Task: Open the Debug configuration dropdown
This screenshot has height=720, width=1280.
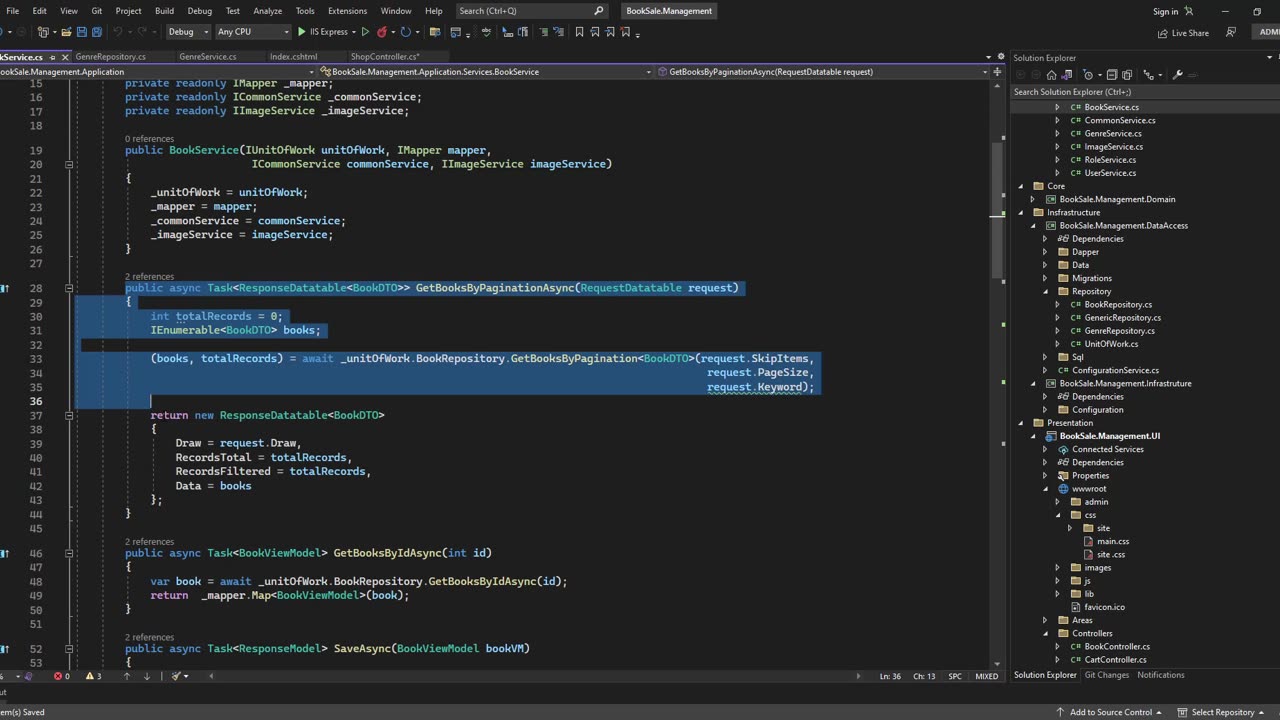Action: (188, 32)
